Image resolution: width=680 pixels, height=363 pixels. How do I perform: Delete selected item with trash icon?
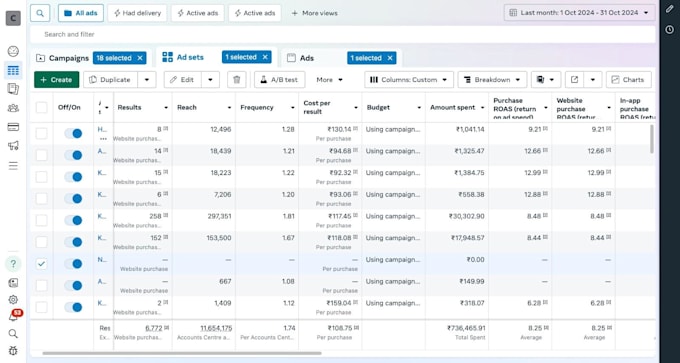pos(237,80)
